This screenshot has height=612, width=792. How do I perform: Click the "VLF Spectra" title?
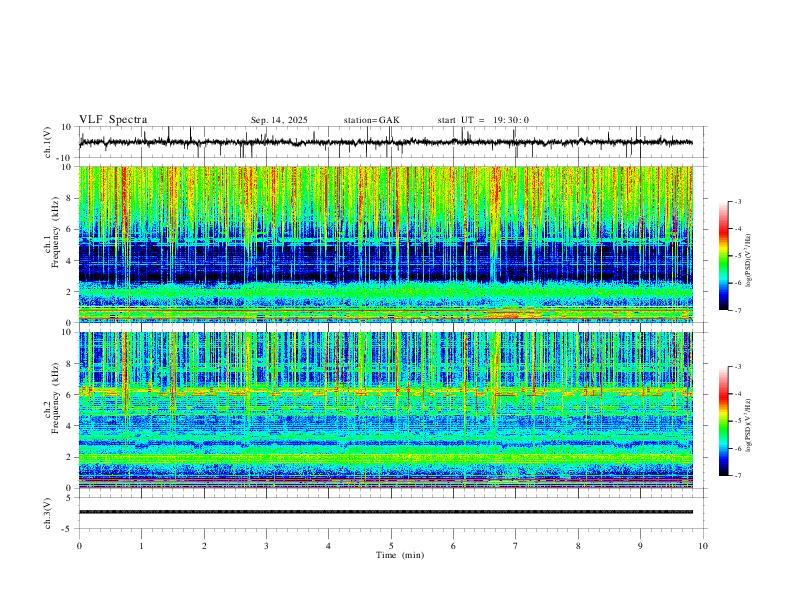coord(113,120)
